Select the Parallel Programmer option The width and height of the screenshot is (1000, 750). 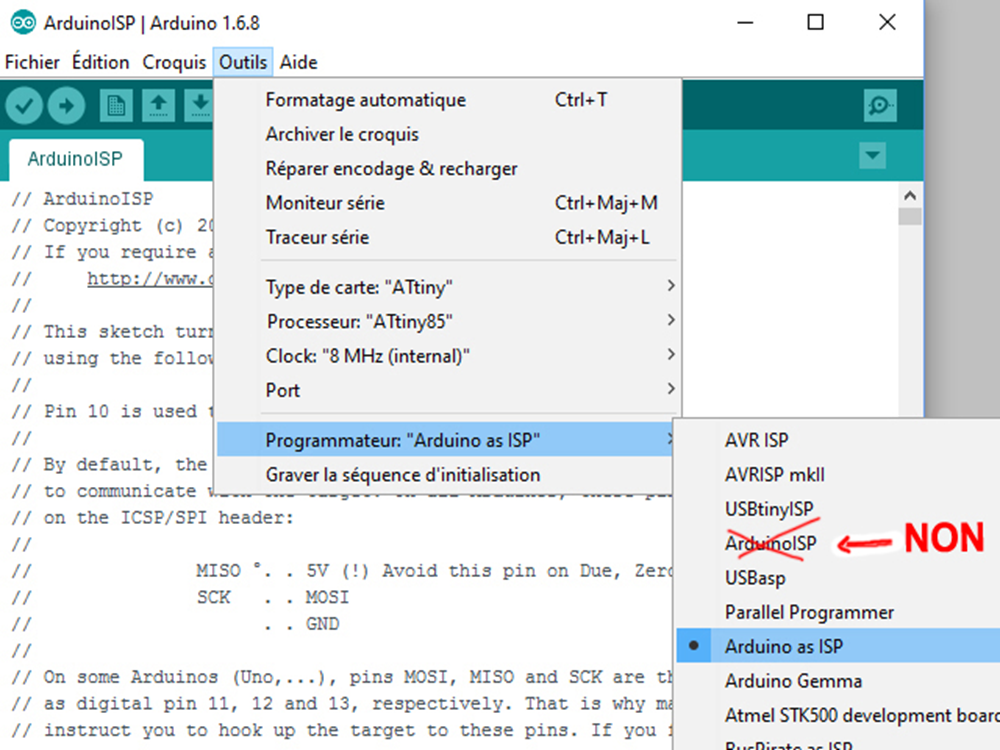pyautogui.click(x=838, y=612)
